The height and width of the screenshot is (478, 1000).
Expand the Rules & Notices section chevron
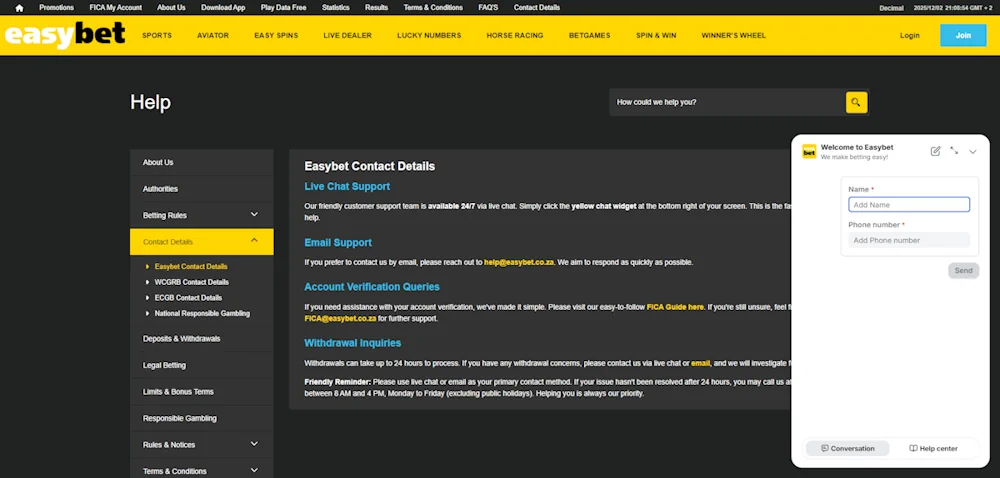254,444
